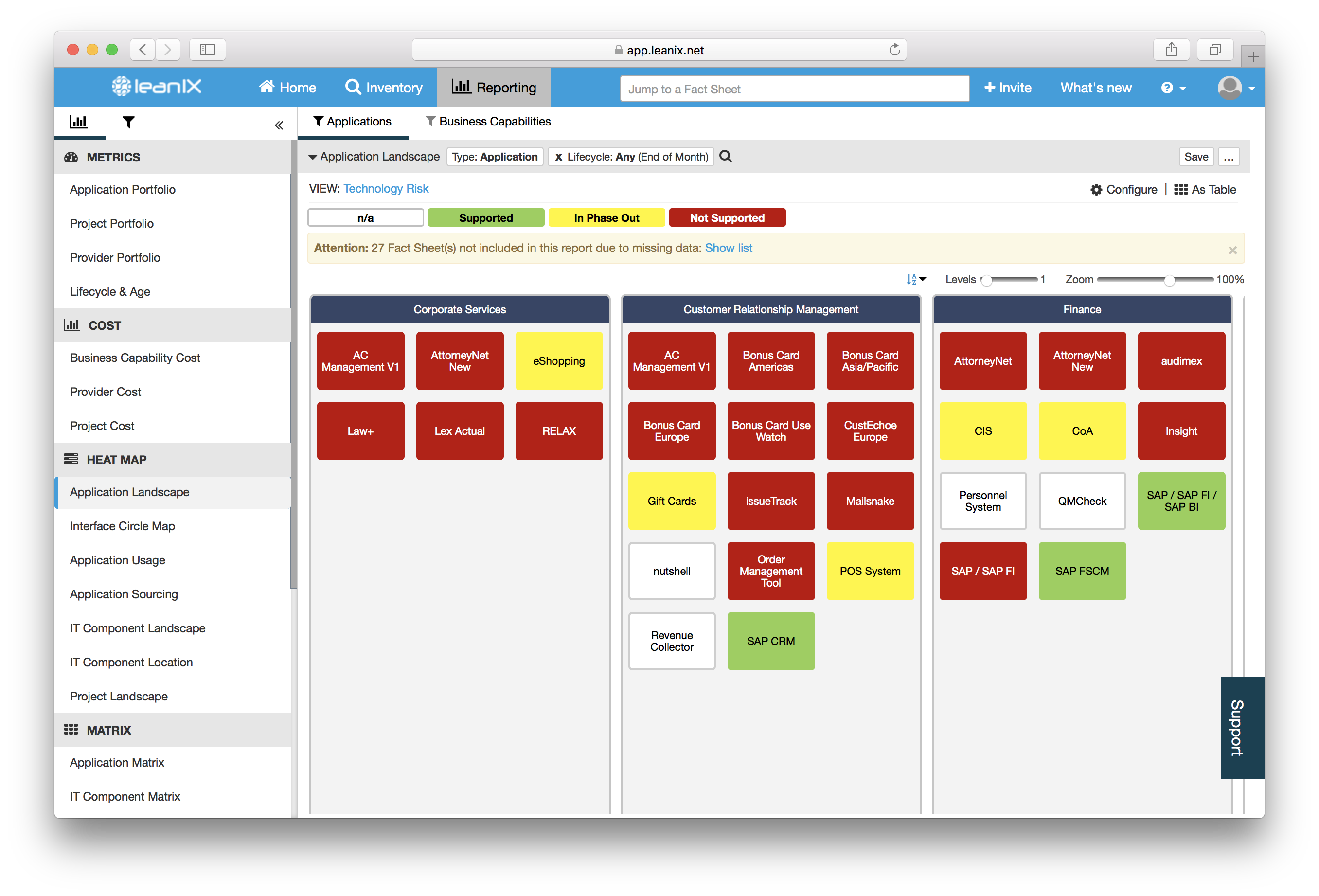Toggle the Not Supported legend filter
Screen dimensions: 1319x896
click(x=727, y=218)
